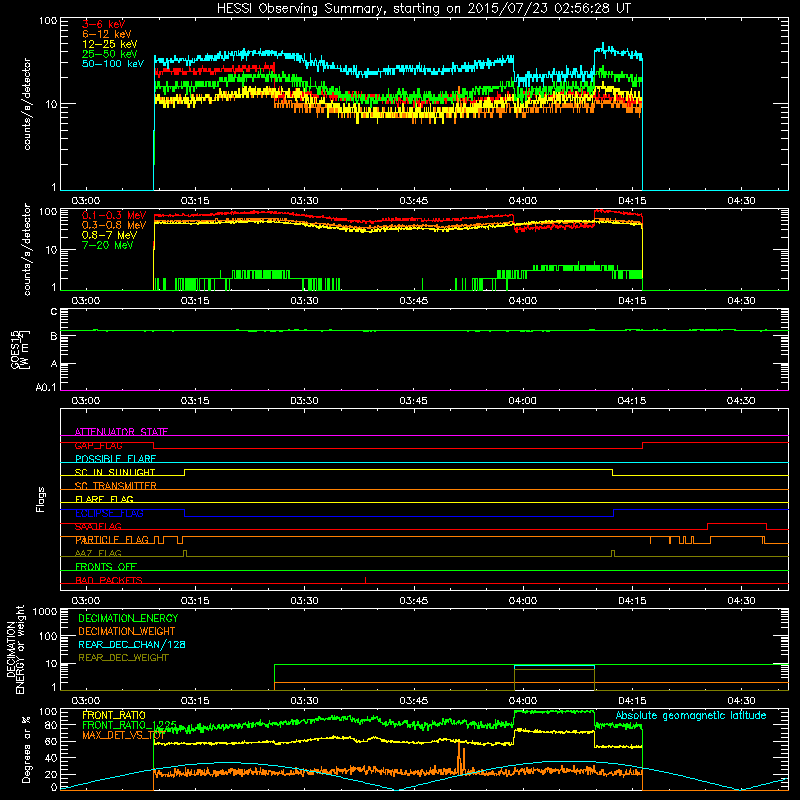Viewport: 800px width, 800px height.
Task: Click the GOES15 W m-2 axis label
Action: click(x=20, y=349)
